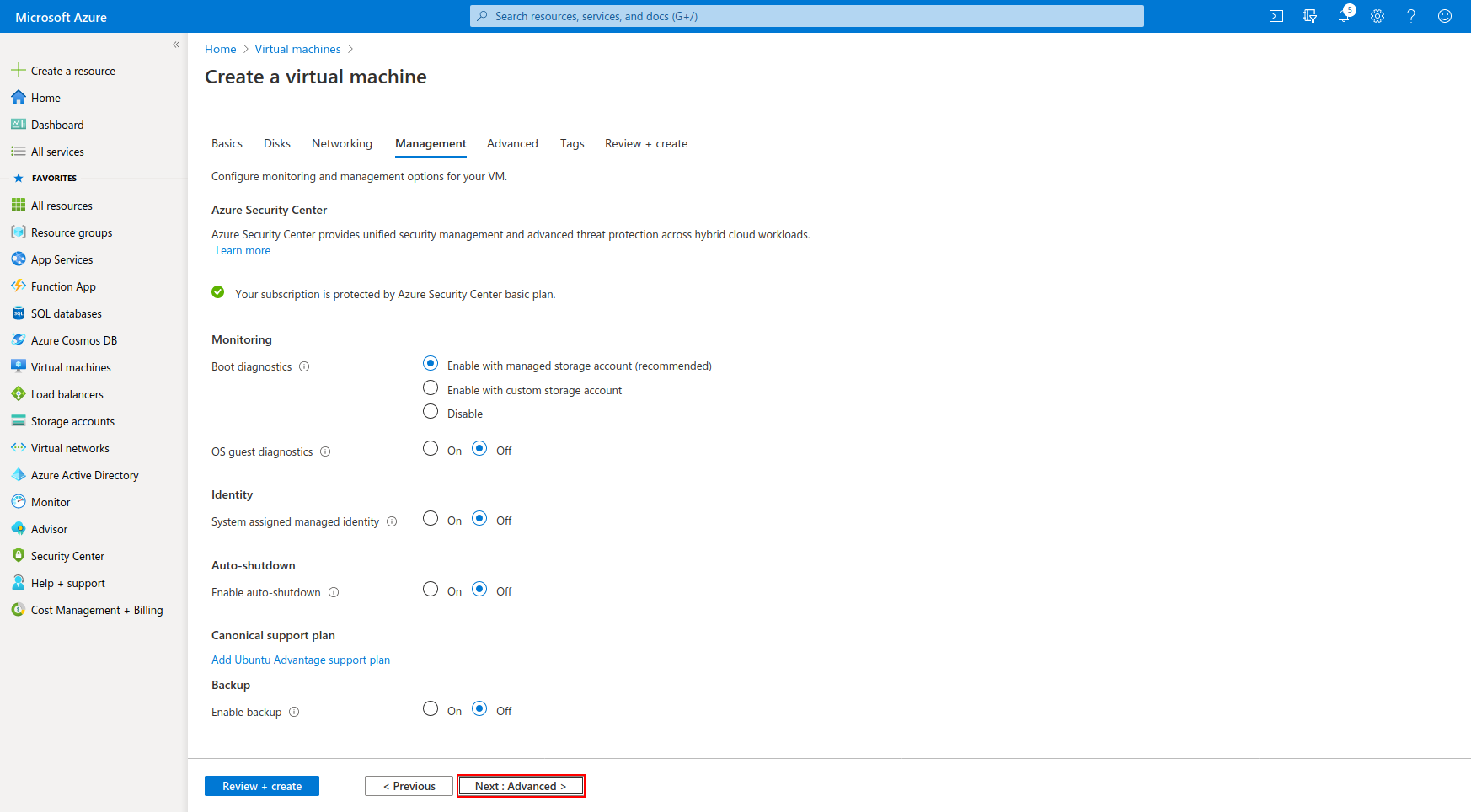The height and width of the screenshot is (812, 1471).
Task: Open Learn more link
Action: click(x=243, y=250)
